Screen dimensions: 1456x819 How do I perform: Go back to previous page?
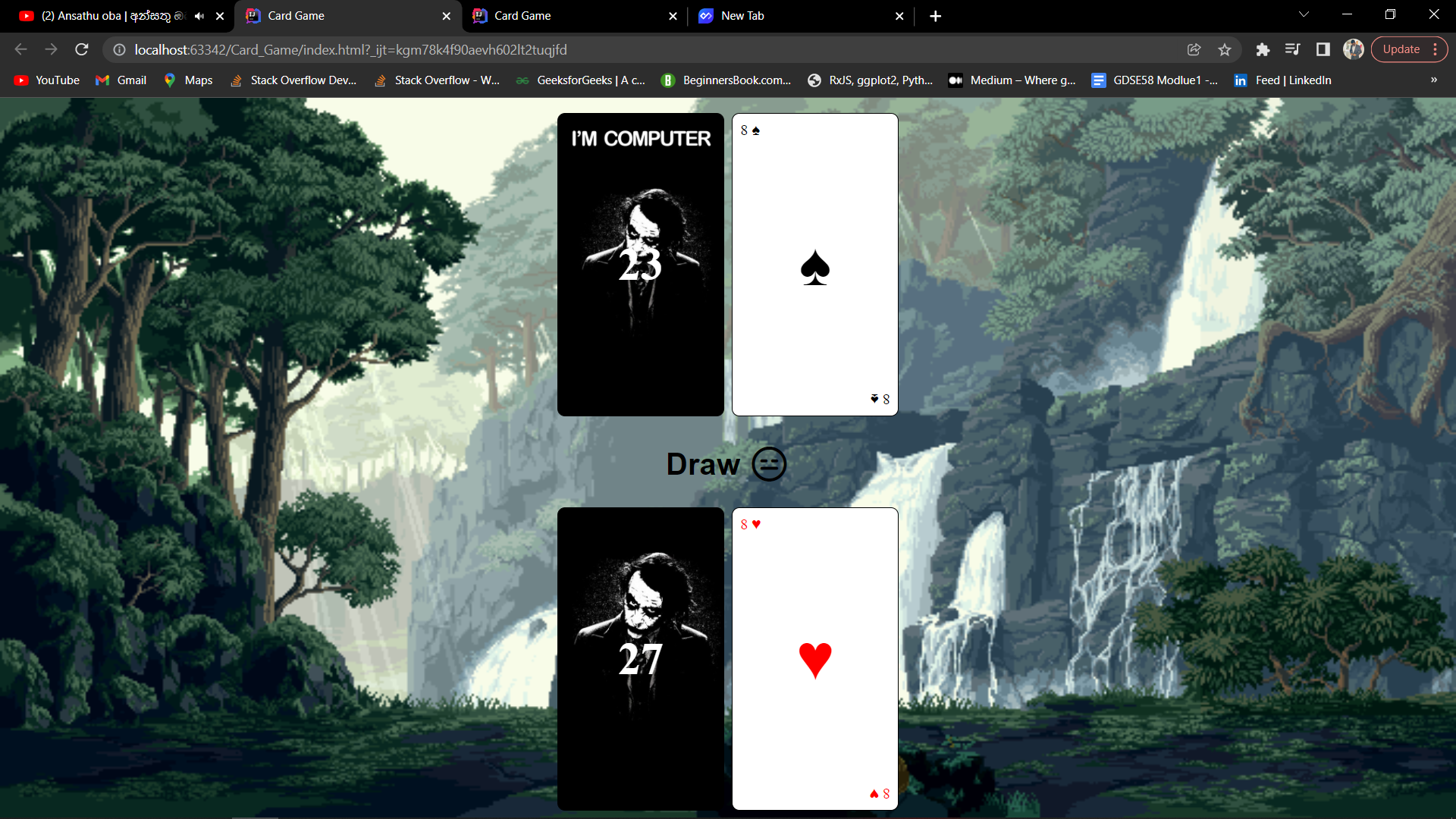[x=21, y=49]
